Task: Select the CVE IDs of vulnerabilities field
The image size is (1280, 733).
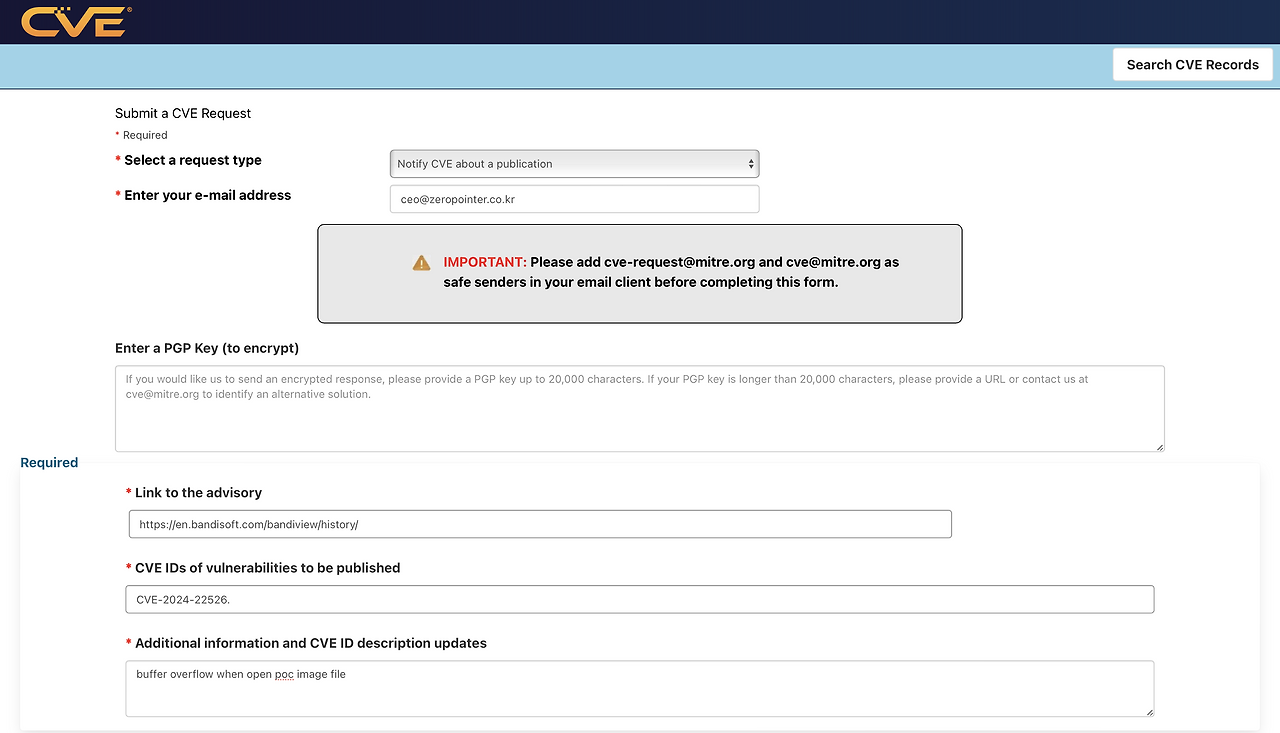Action: tap(639, 599)
